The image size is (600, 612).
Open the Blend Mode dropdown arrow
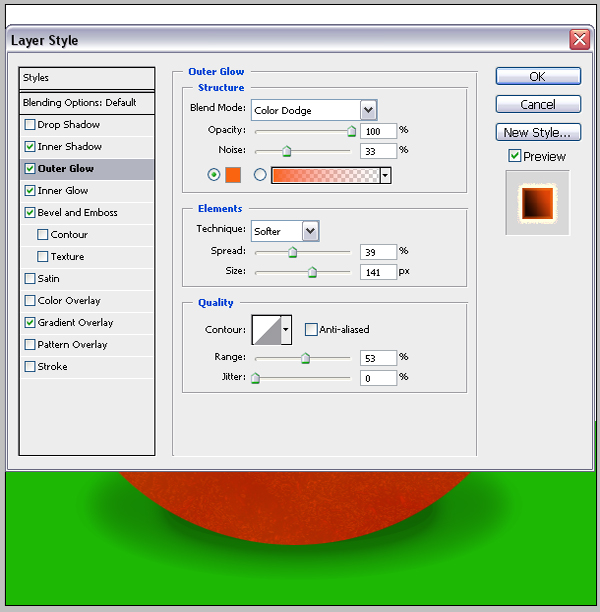tap(368, 110)
